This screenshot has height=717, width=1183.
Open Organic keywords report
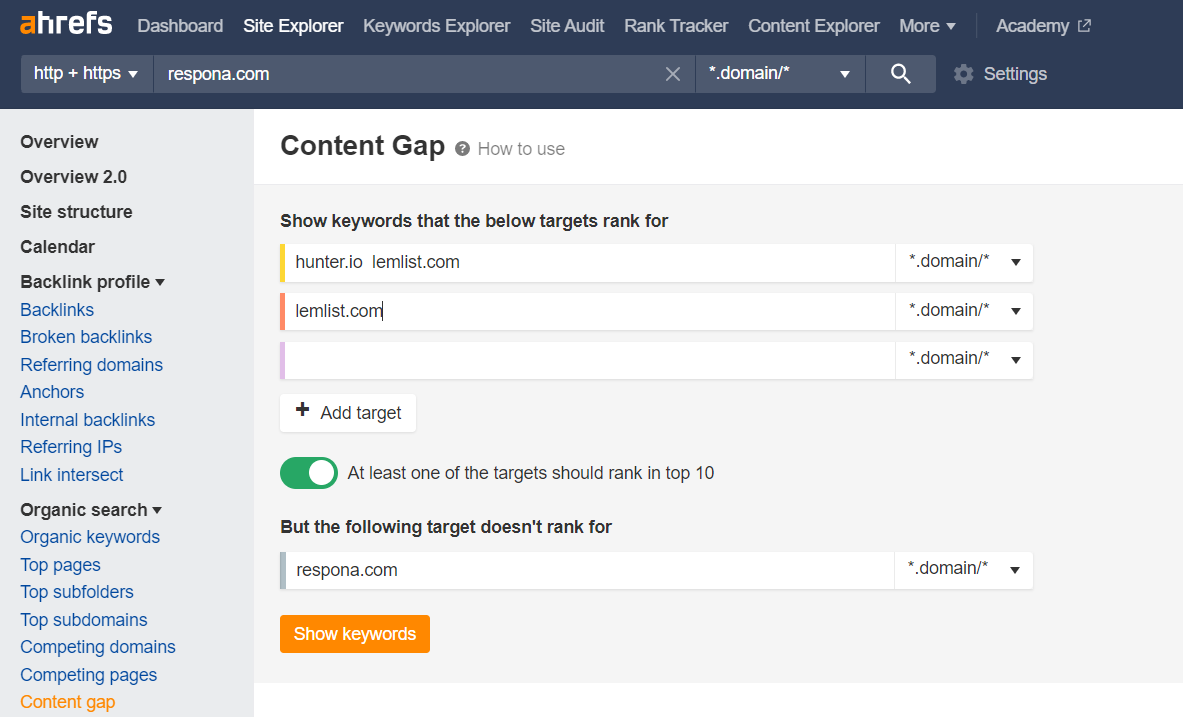[x=90, y=537]
